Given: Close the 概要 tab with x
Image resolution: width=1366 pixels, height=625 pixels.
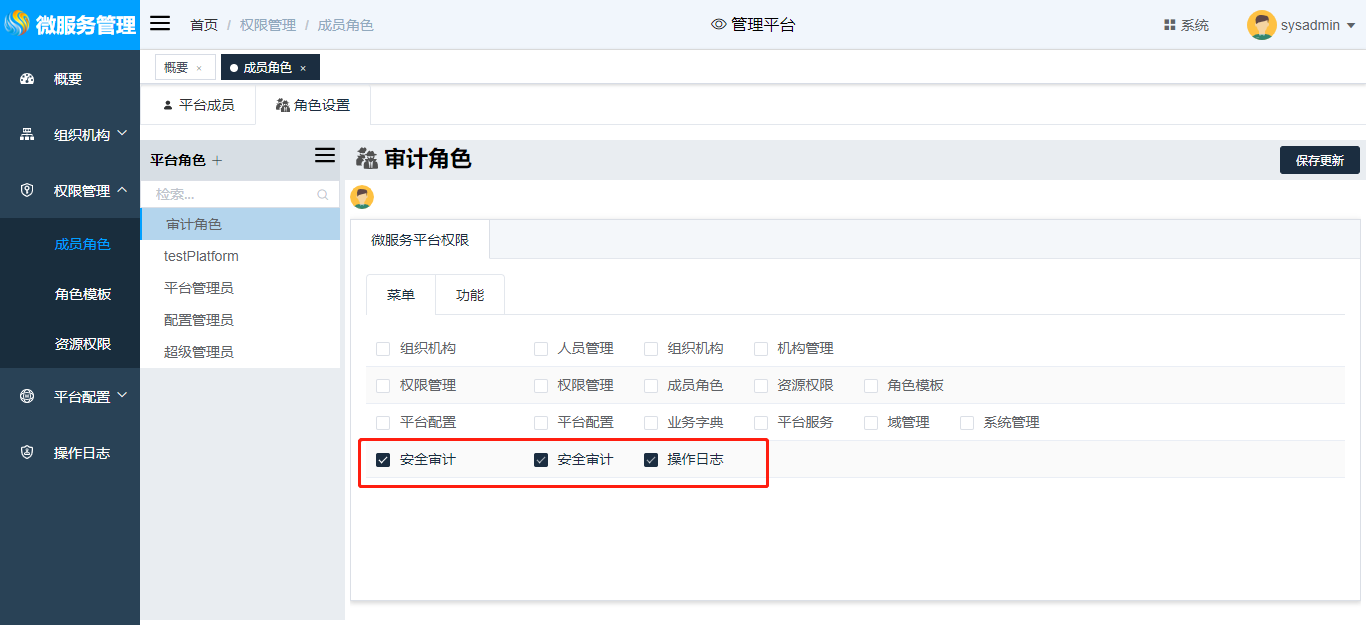Looking at the screenshot, I should click(x=199, y=68).
